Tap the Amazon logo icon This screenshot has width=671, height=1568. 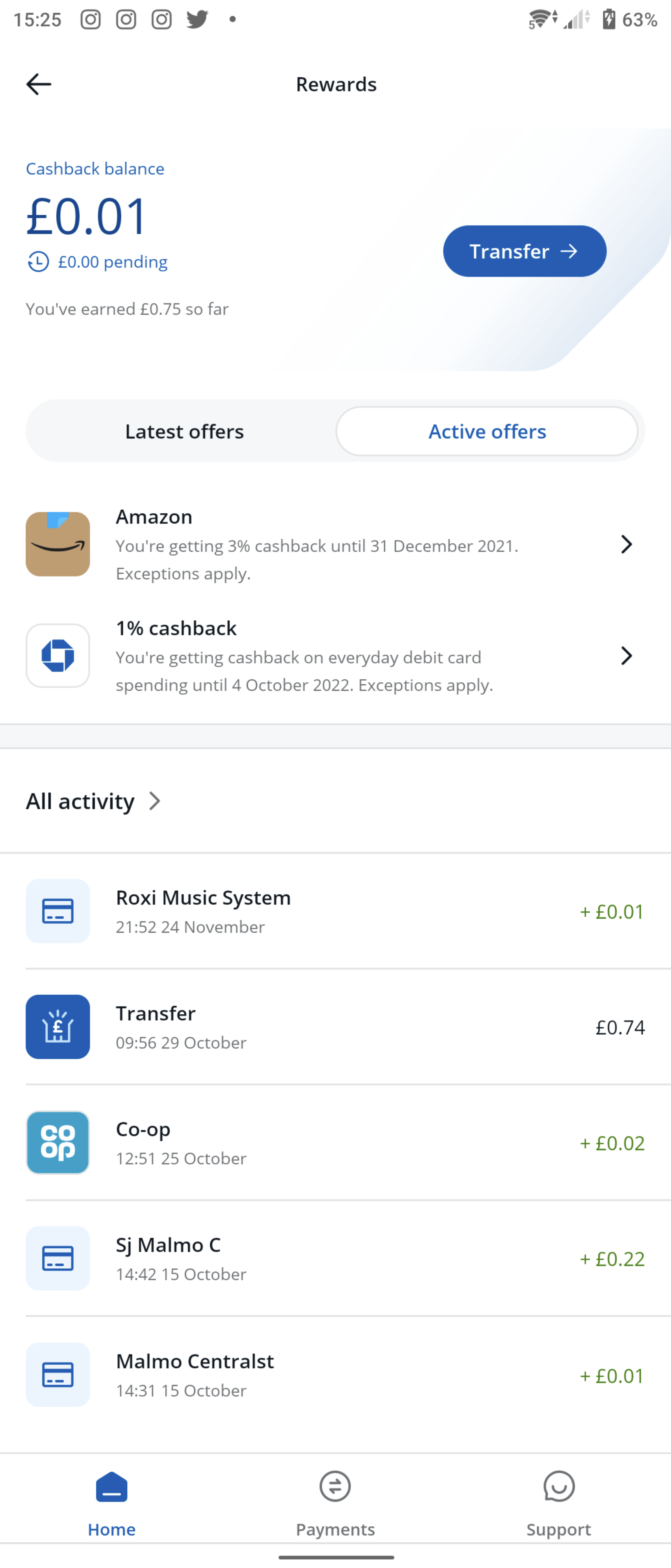click(x=58, y=544)
